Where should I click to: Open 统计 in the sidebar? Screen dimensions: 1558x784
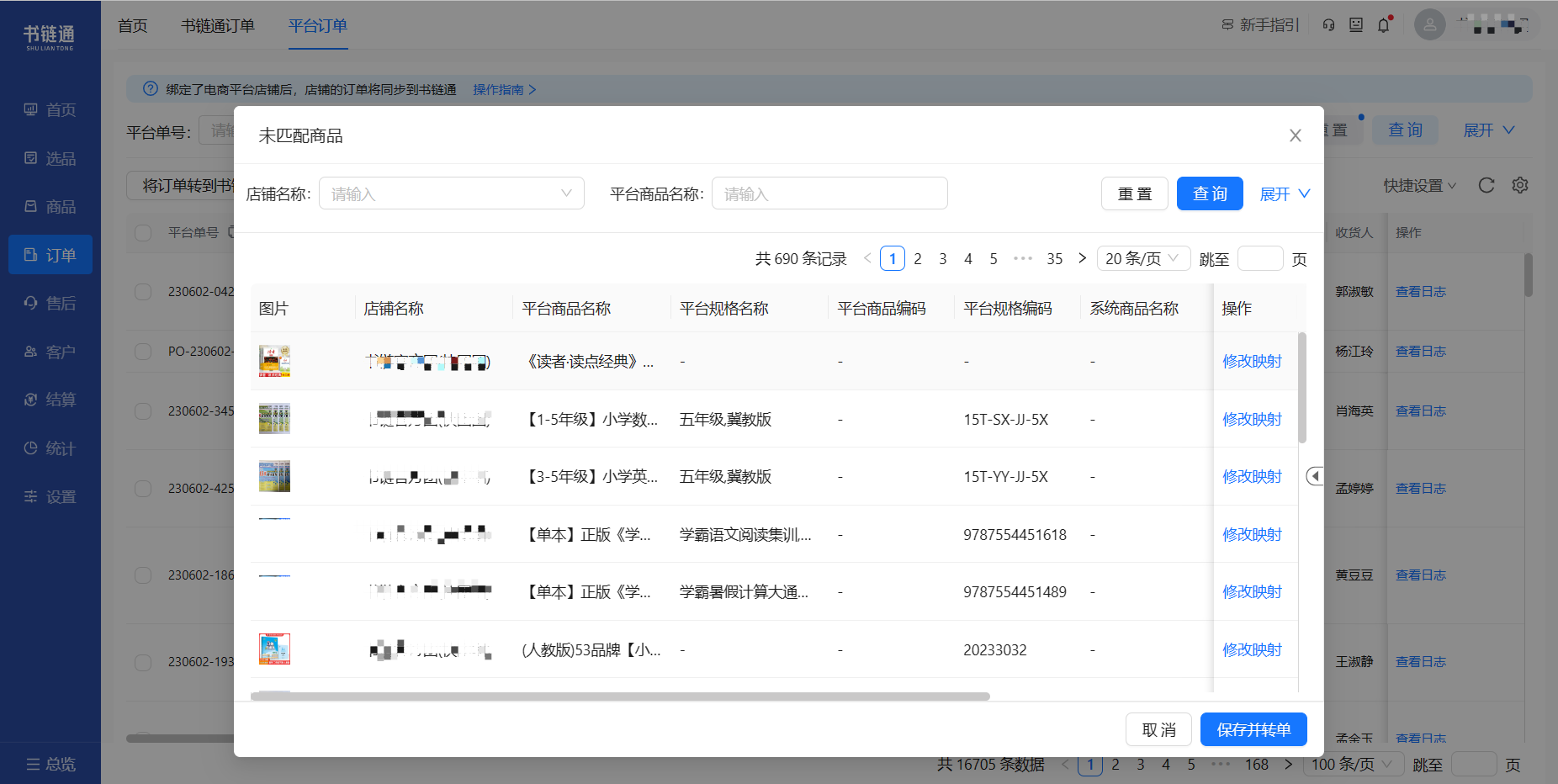click(50, 448)
